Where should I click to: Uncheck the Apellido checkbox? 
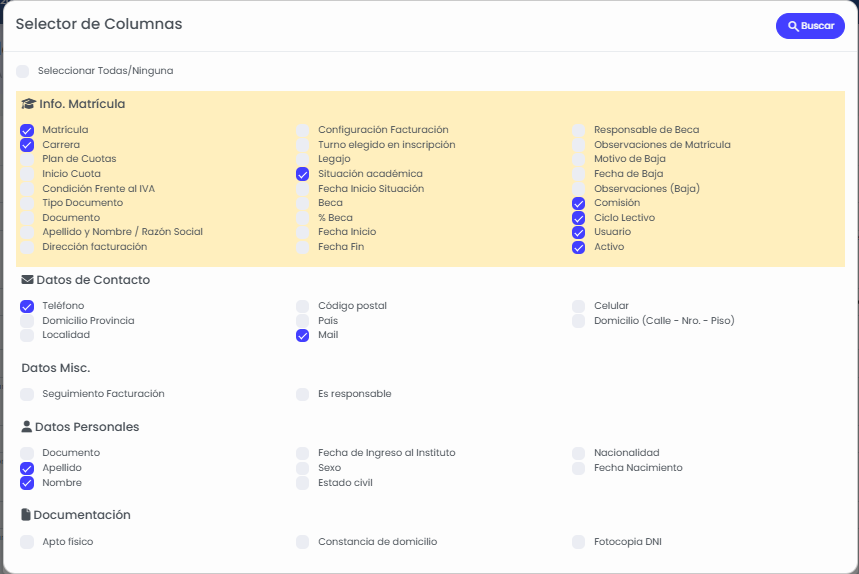pyautogui.click(x=27, y=468)
